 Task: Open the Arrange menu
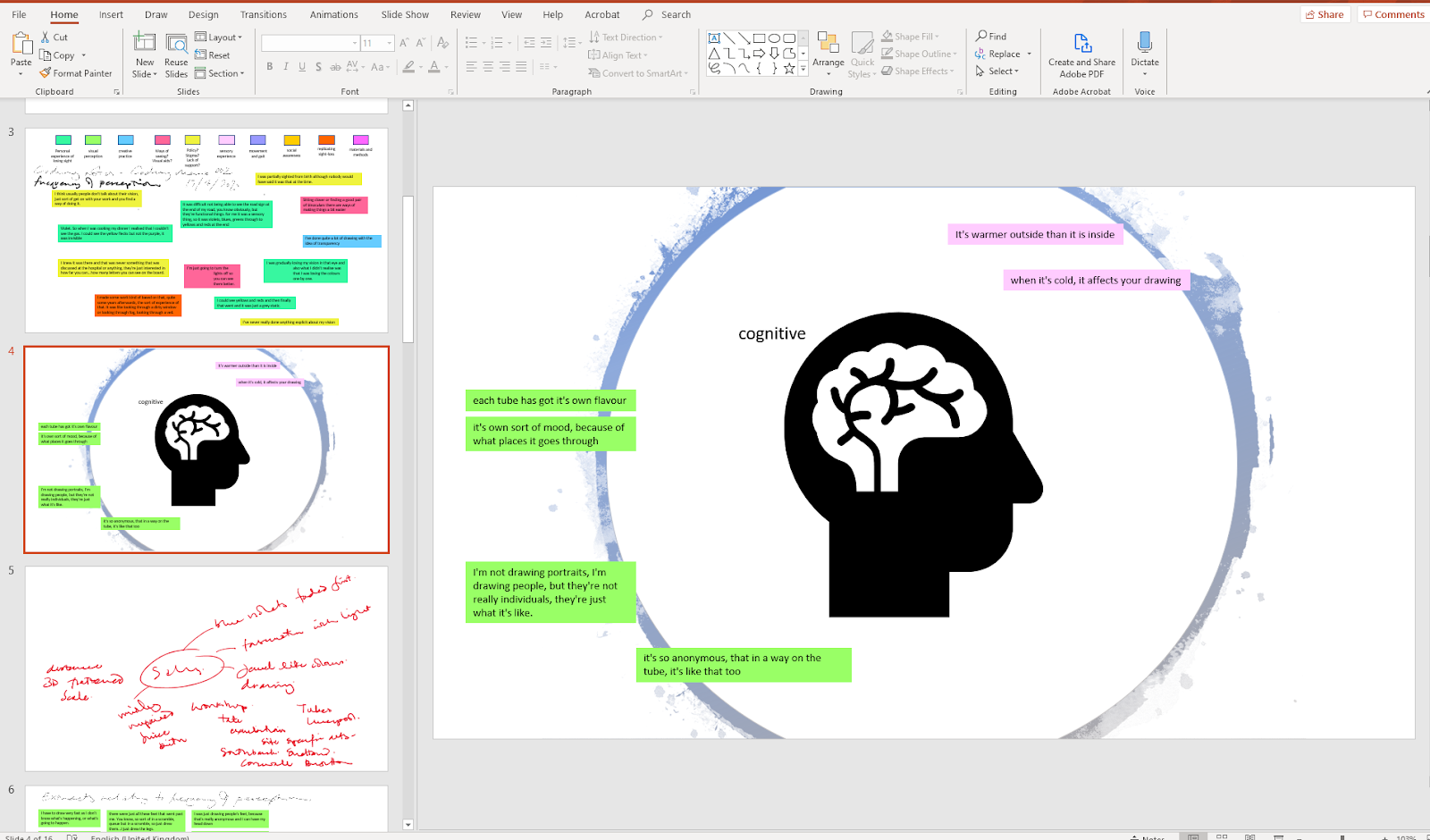click(x=829, y=55)
